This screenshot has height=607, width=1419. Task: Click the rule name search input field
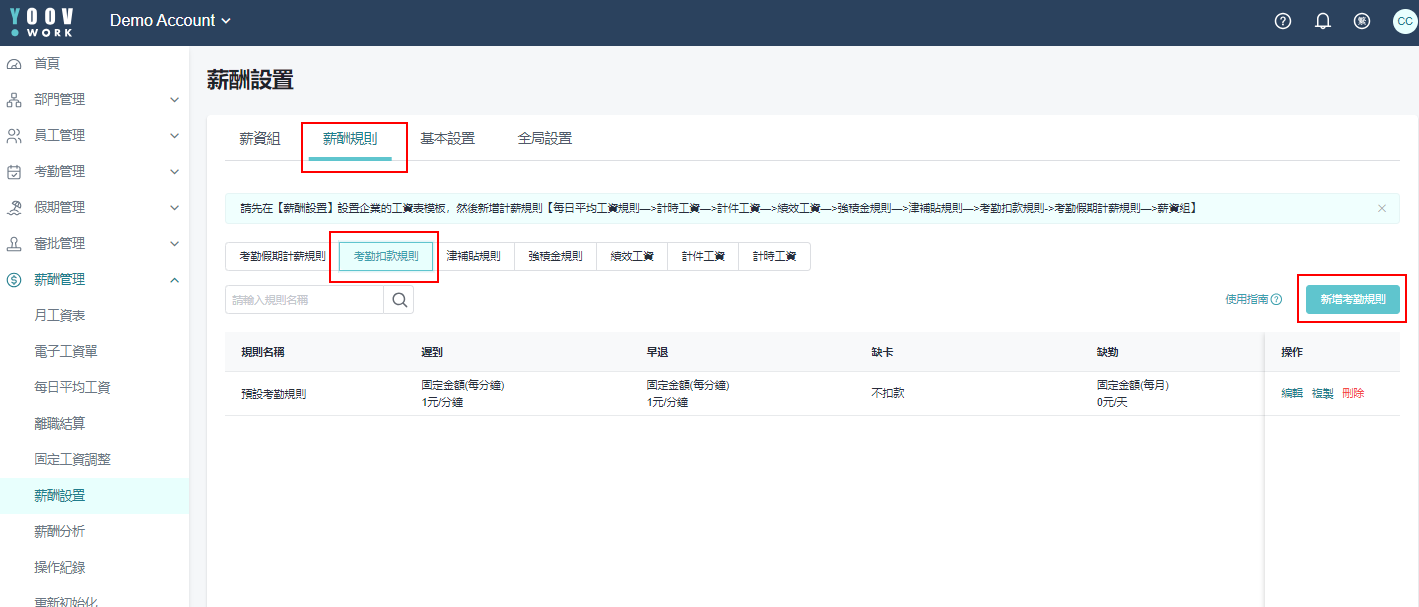305,299
